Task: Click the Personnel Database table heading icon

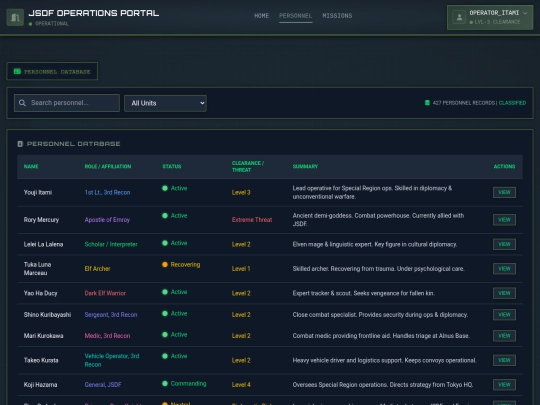Action: (20, 144)
